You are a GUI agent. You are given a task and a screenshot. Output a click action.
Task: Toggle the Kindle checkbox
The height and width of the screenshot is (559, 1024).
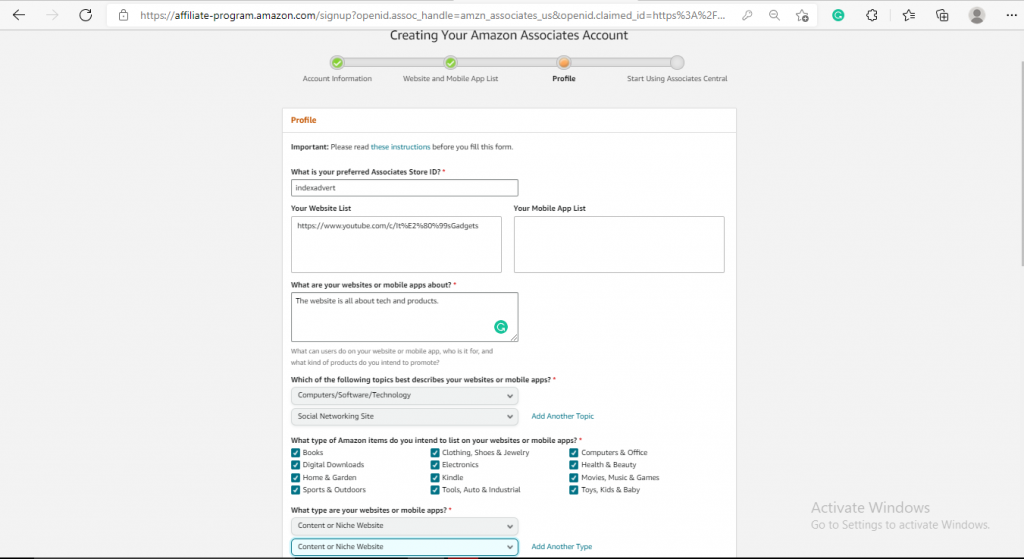(435, 477)
